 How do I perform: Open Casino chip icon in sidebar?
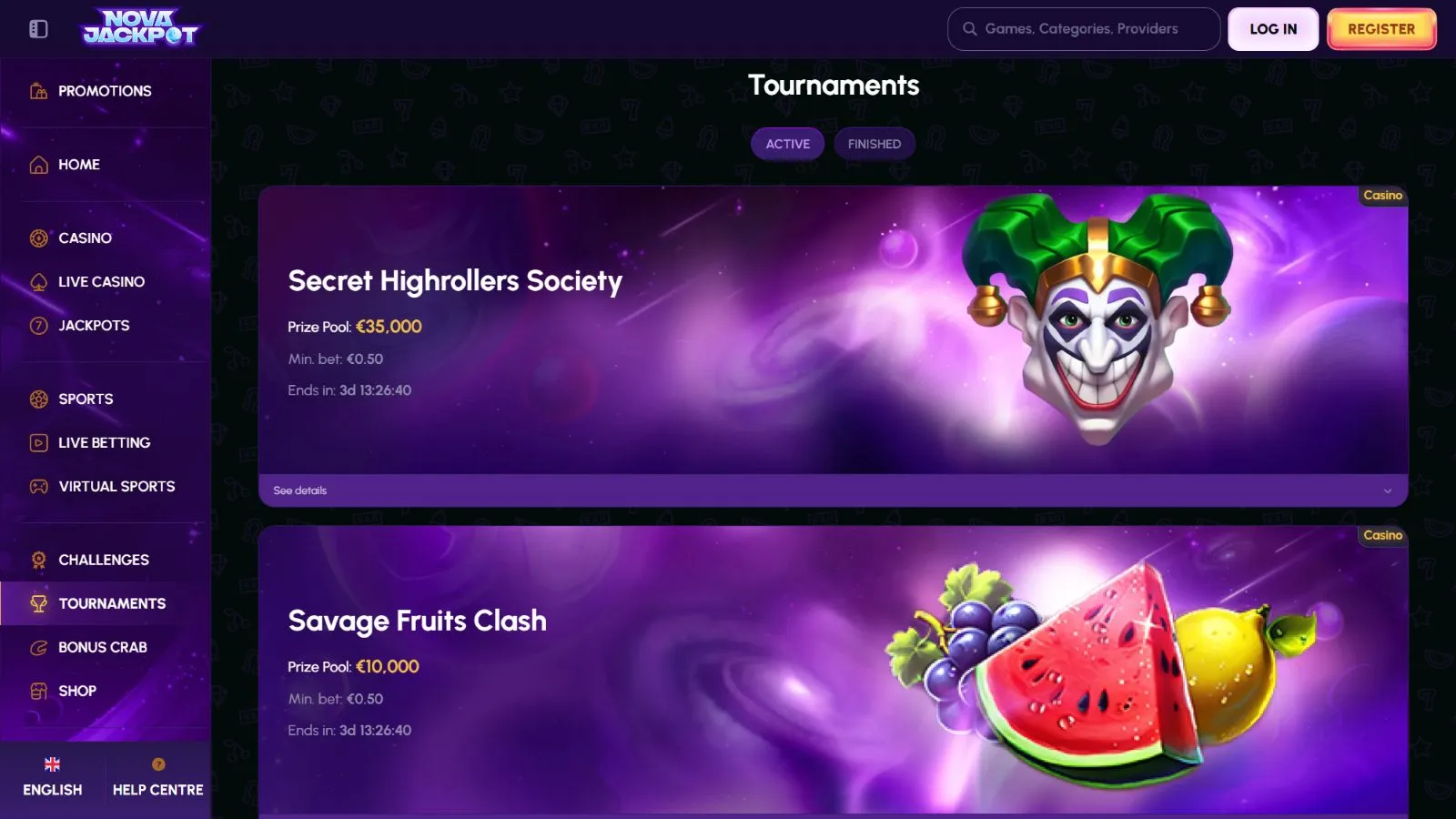(x=38, y=238)
